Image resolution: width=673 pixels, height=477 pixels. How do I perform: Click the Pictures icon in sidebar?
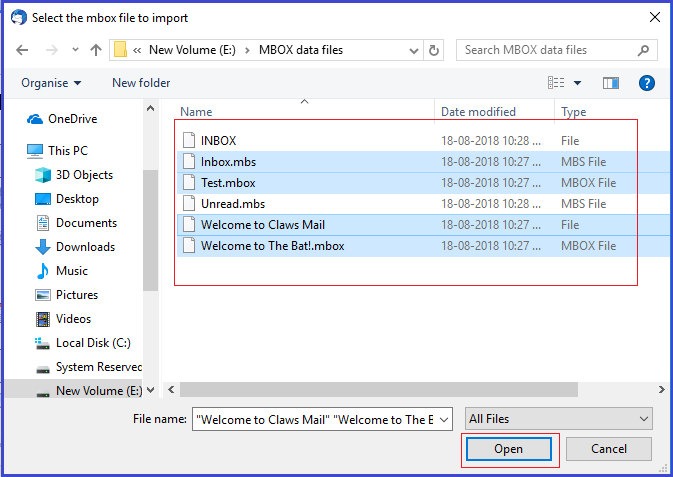click(x=43, y=295)
